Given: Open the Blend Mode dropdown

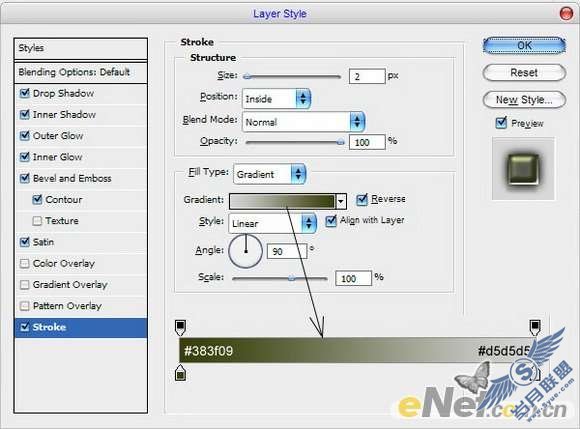Looking at the screenshot, I should pyautogui.click(x=304, y=122).
